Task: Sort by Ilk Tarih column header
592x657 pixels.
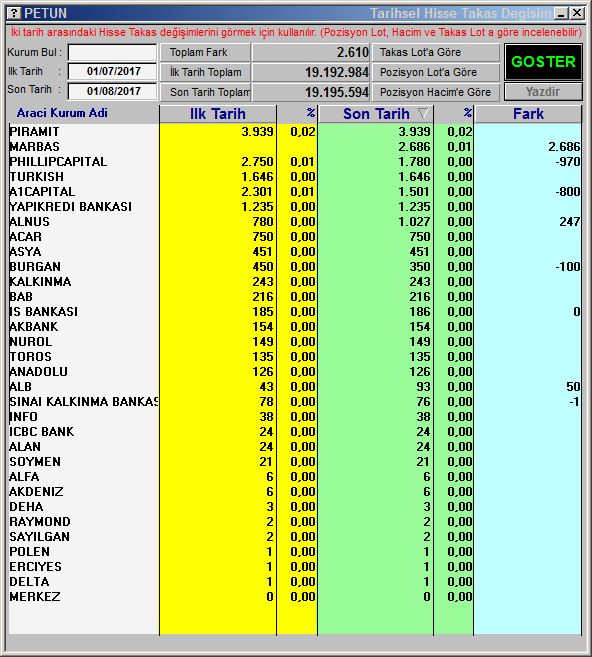Action: (218, 114)
